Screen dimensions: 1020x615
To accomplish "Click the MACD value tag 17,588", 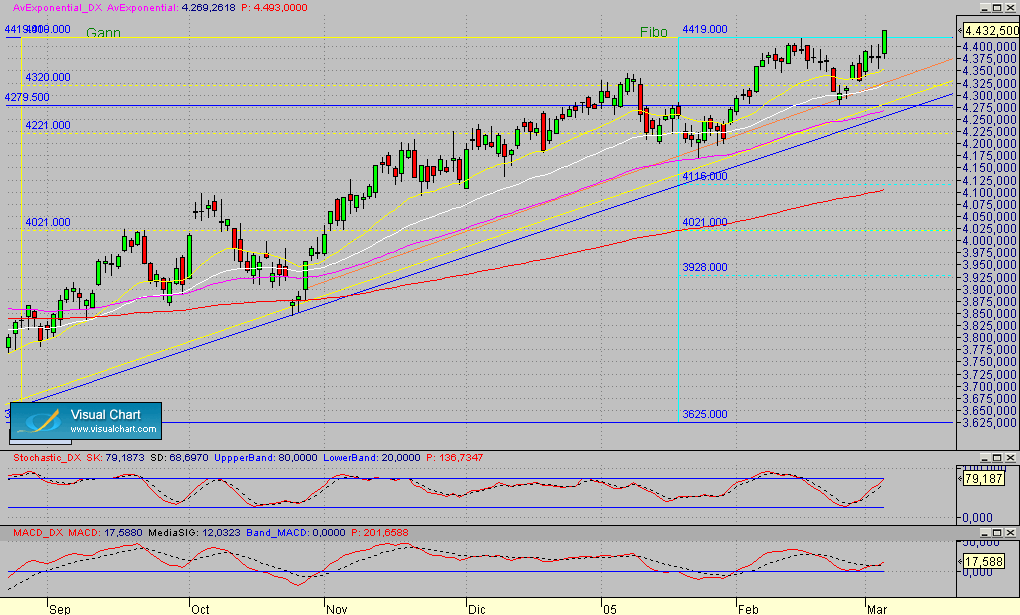I will coord(983,561).
